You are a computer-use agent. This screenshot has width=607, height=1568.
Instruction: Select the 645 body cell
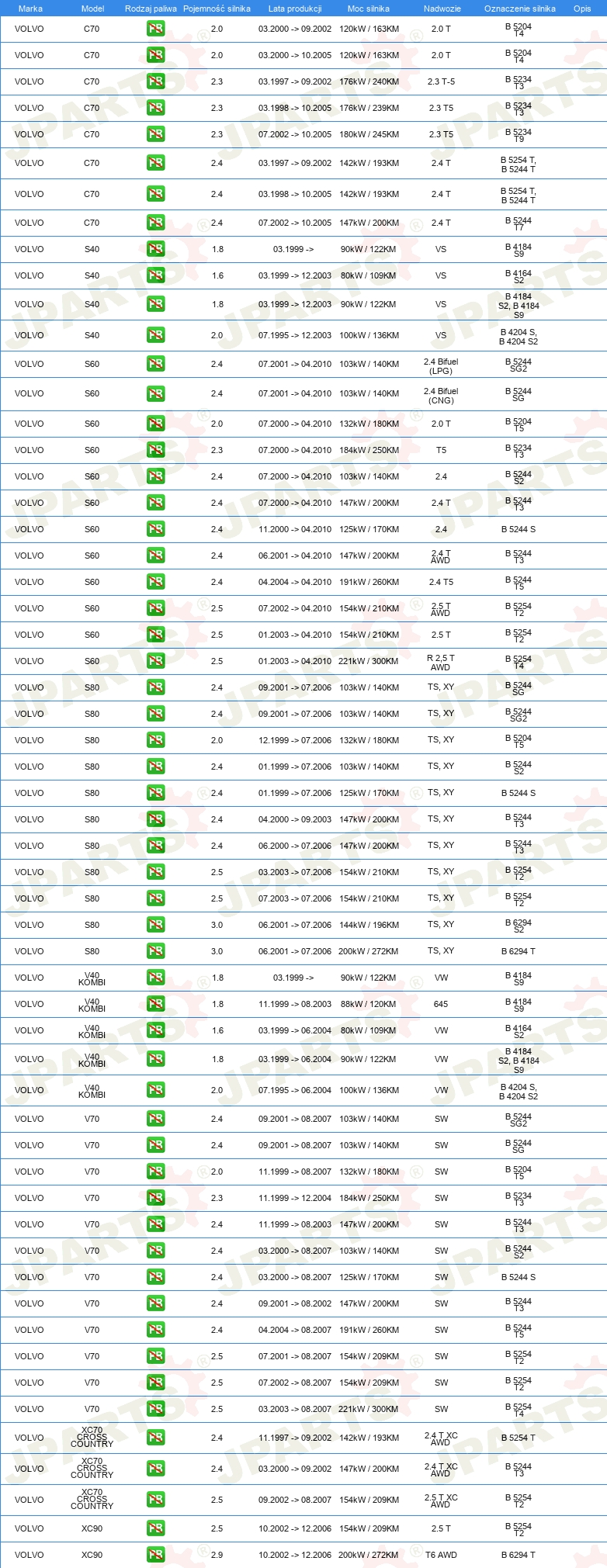pyautogui.click(x=441, y=1004)
